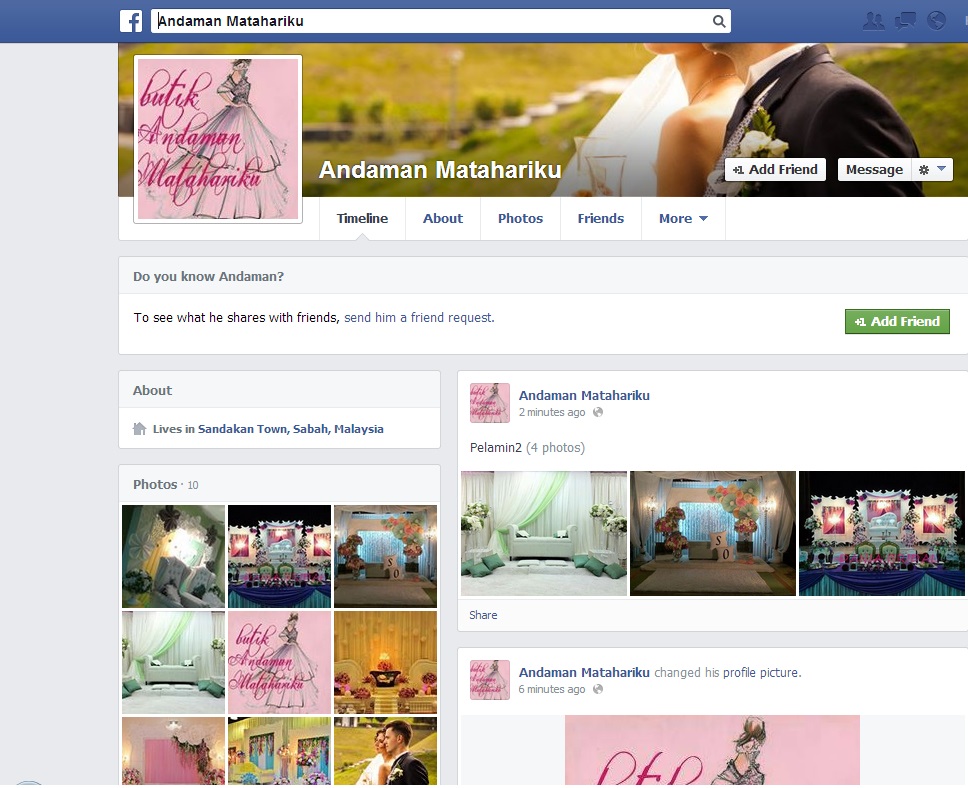Click the public globe icon beside '2 minutes ago'
This screenshot has width=968, height=788.
(x=598, y=412)
